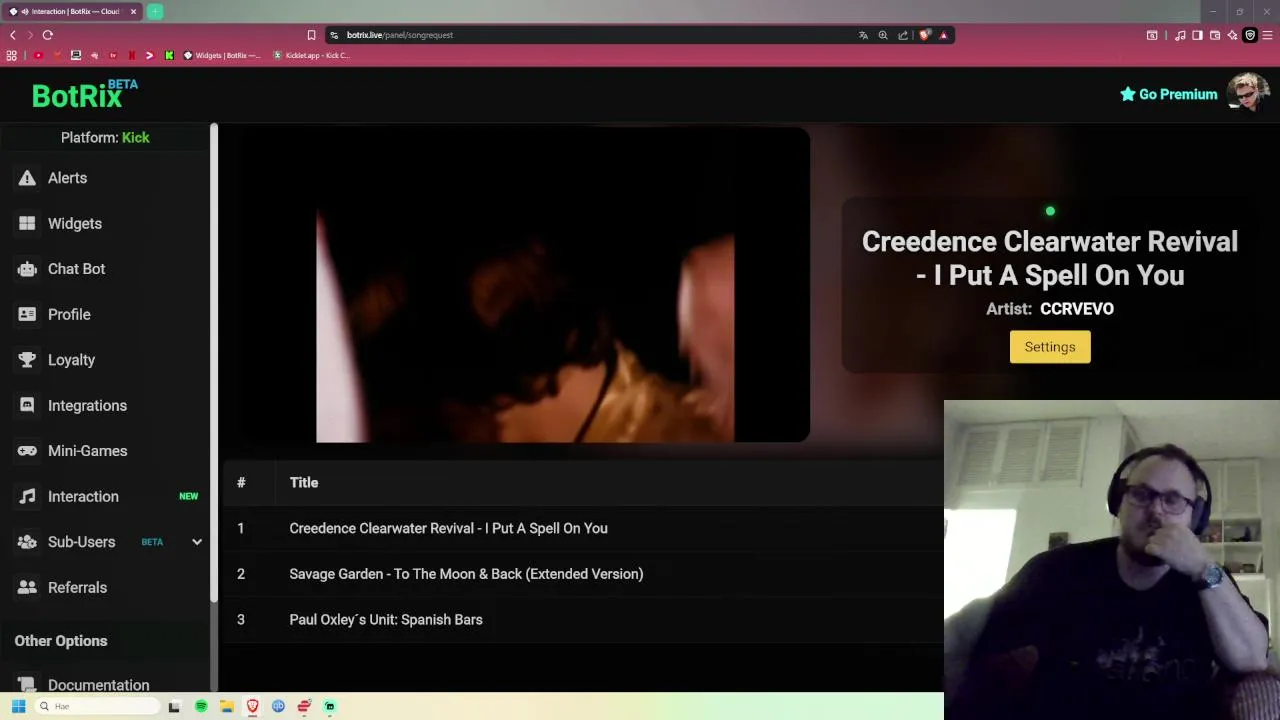Click the Go Premium link
The width and height of the screenshot is (1280, 720).
tap(1168, 94)
